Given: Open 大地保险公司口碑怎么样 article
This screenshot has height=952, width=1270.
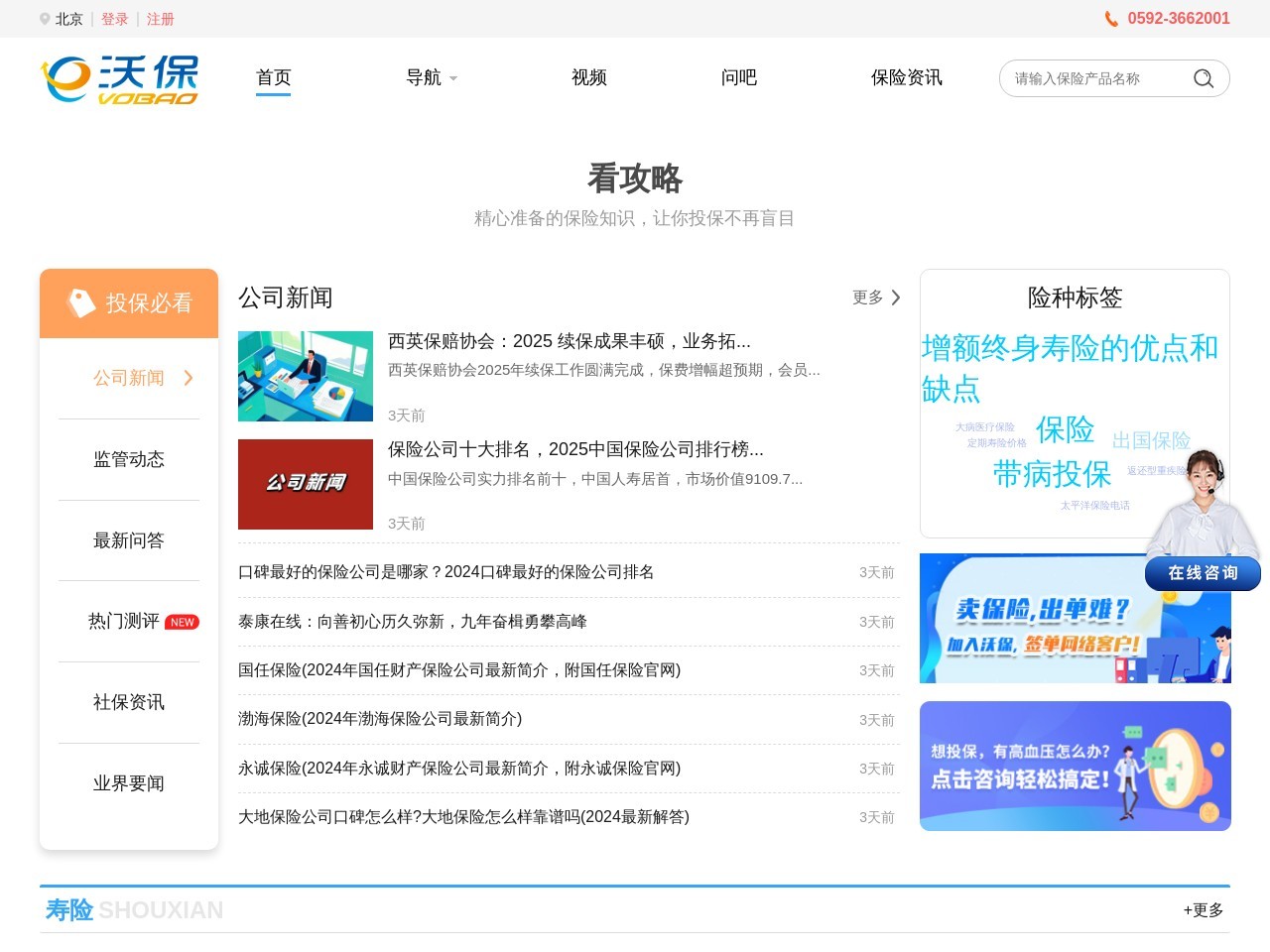Looking at the screenshot, I should pos(463,817).
